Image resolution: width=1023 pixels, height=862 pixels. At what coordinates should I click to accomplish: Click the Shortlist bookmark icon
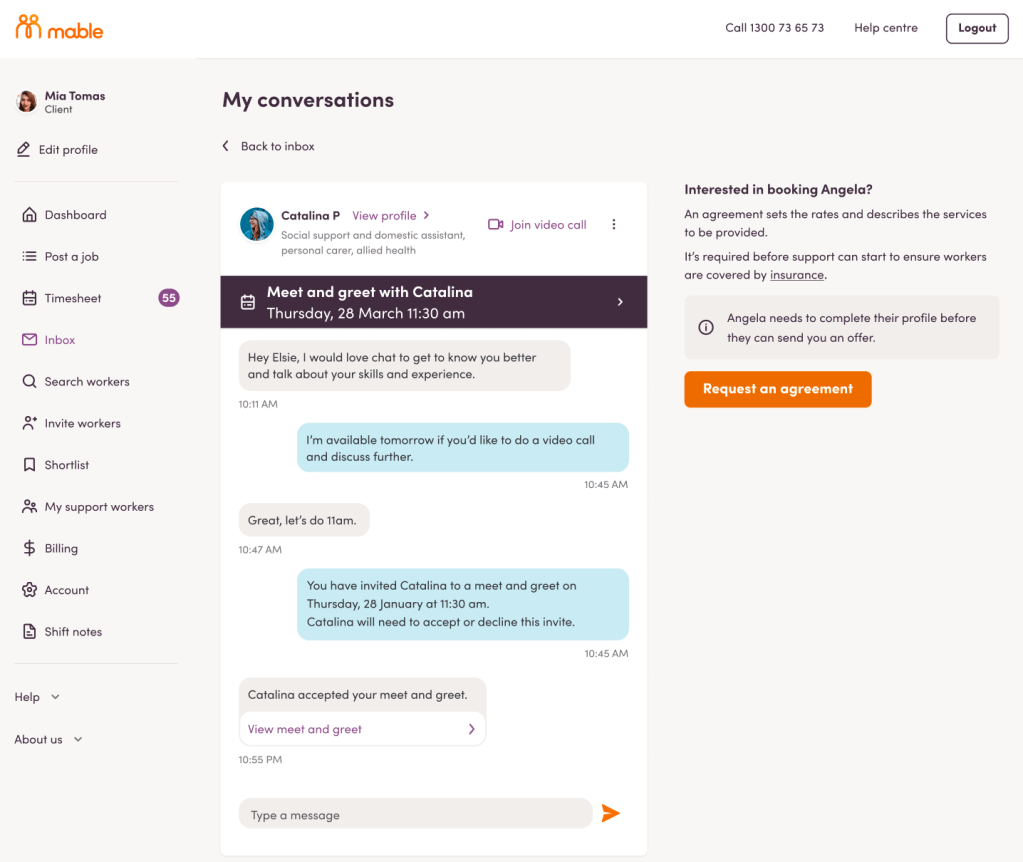click(29, 465)
